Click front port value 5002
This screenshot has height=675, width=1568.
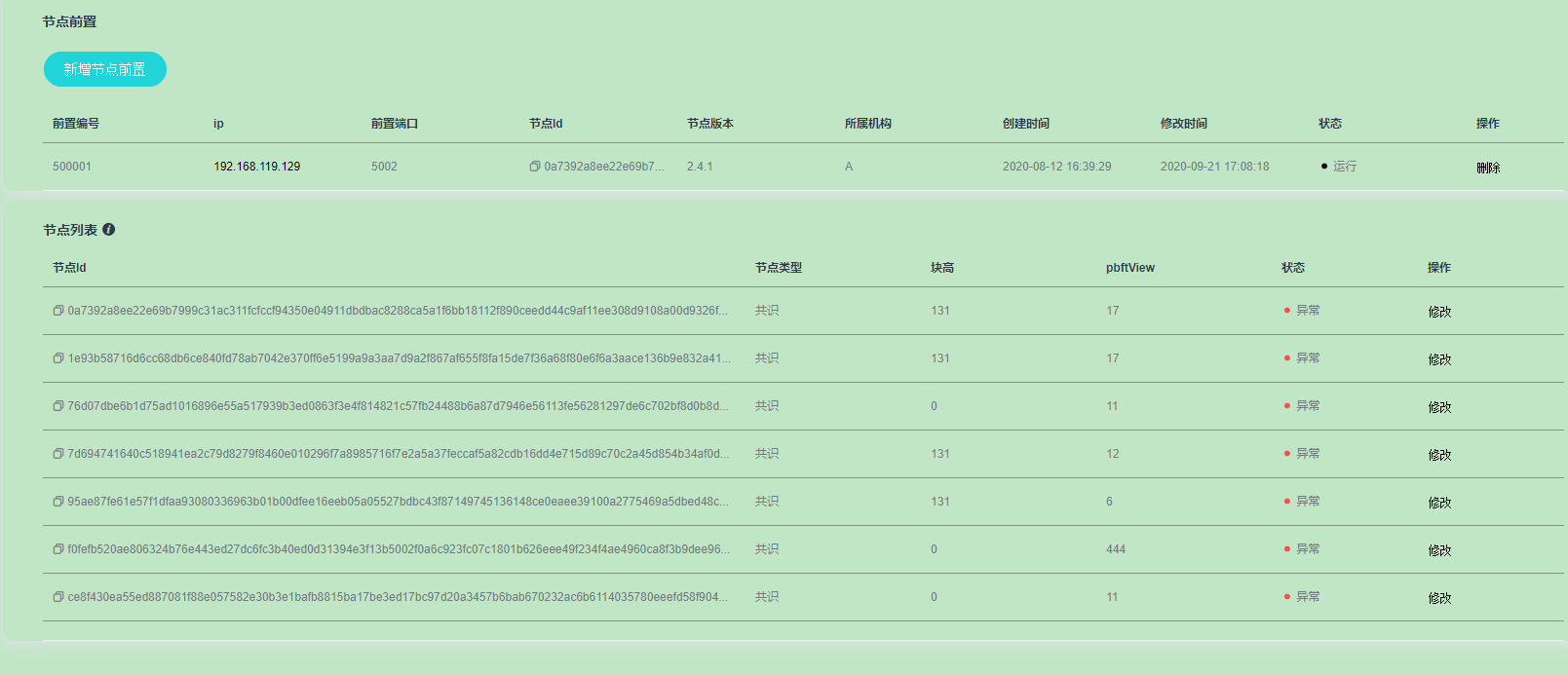coord(384,167)
